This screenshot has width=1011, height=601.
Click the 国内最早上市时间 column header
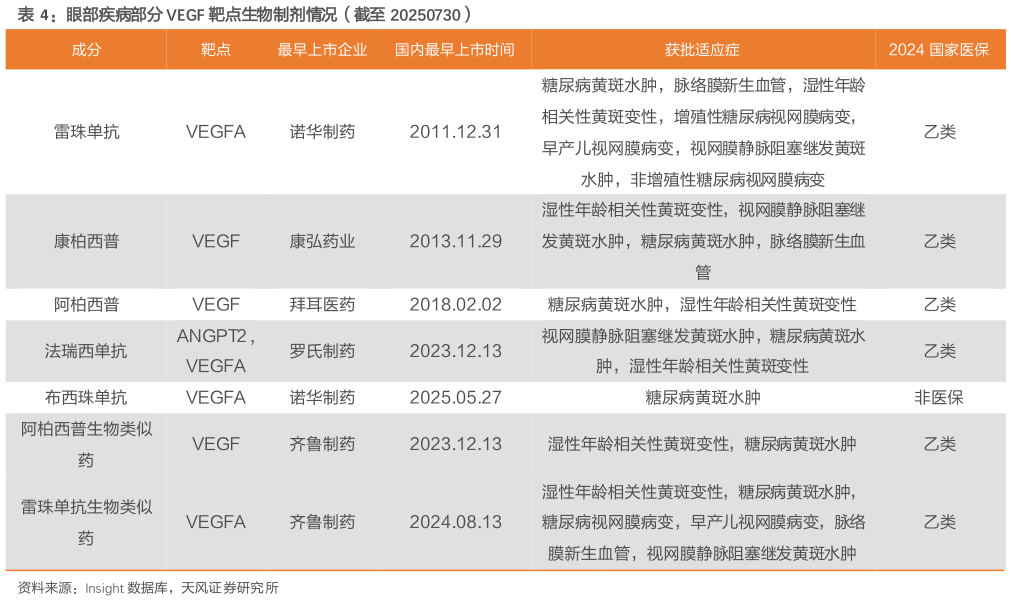pos(455,48)
